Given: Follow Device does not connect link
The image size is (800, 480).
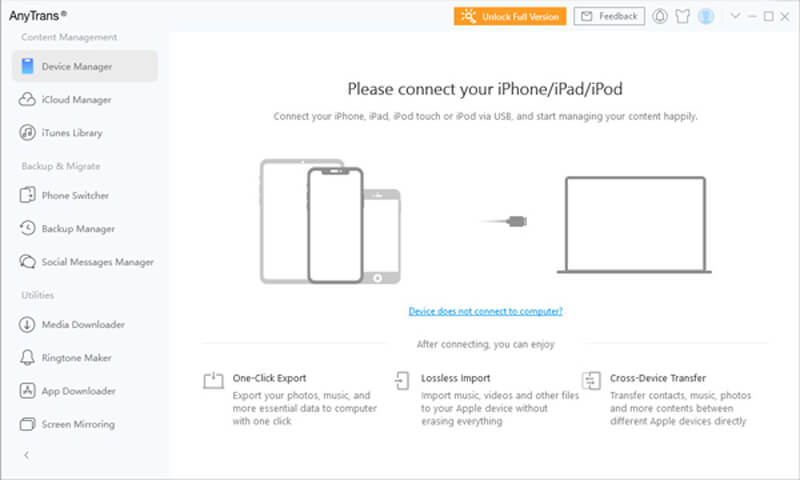Looking at the screenshot, I should [485, 311].
